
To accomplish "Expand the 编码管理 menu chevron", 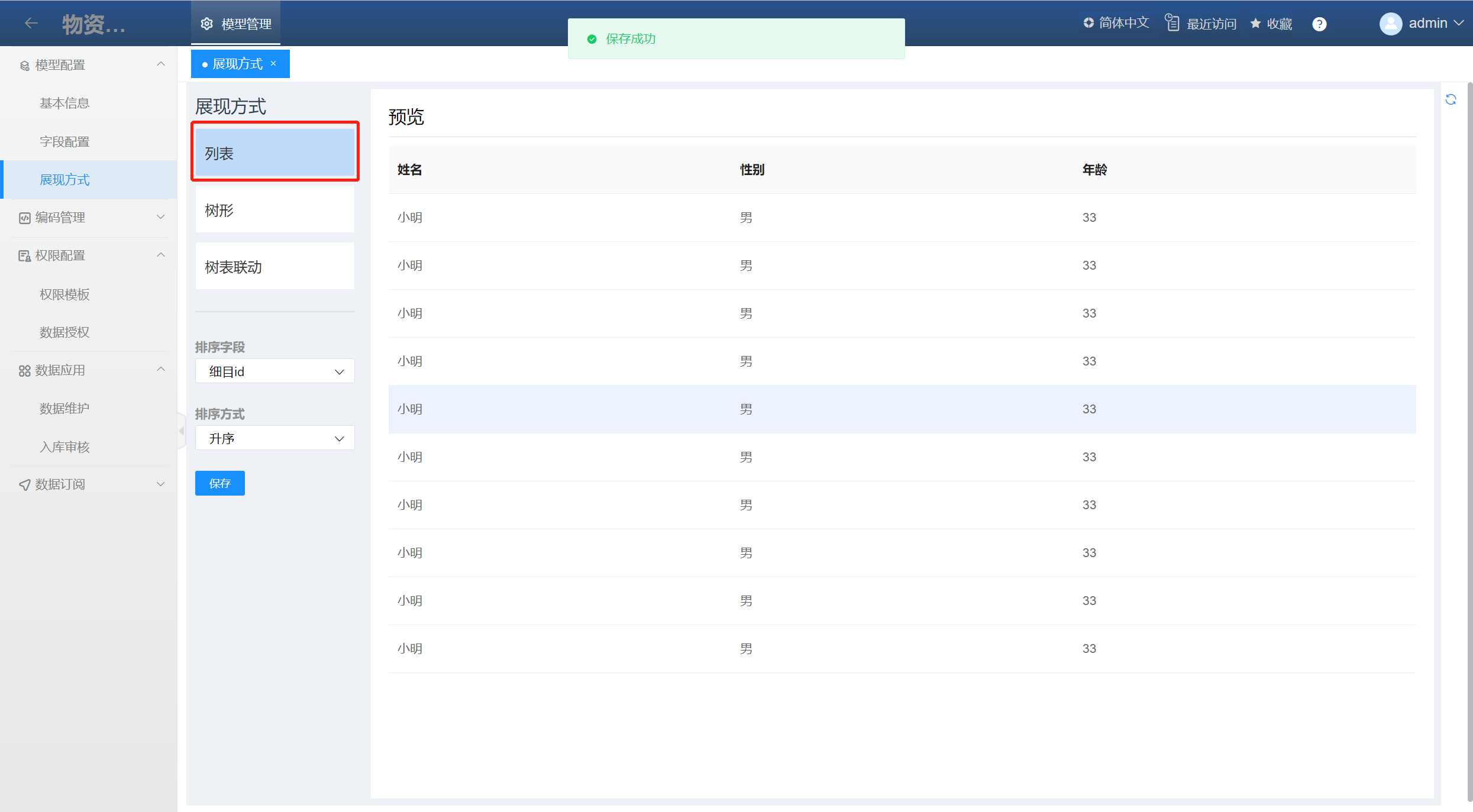I will coord(161,217).
